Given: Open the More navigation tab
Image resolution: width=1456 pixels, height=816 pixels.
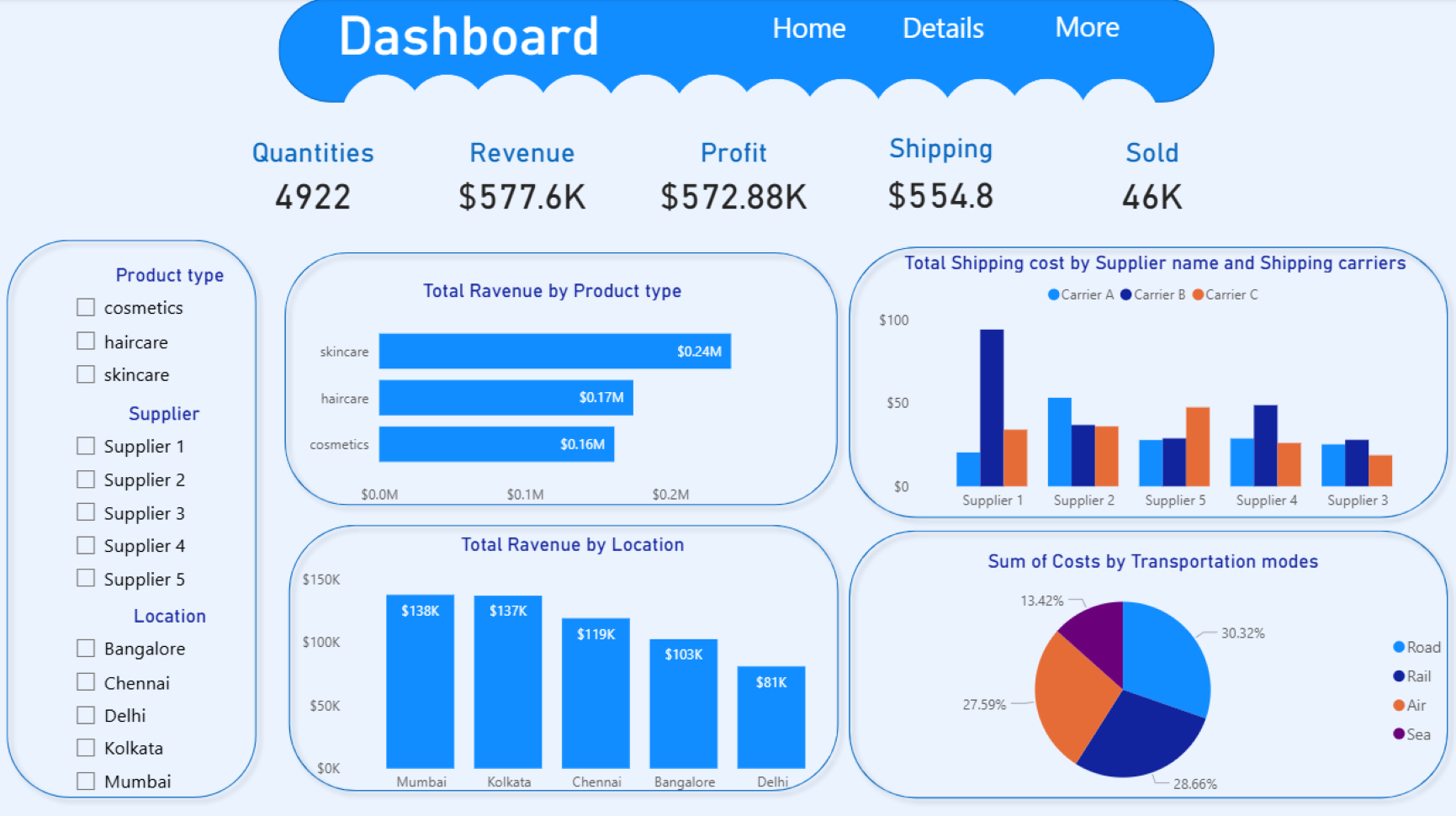Looking at the screenshot, I should [x=1087, y=28].
